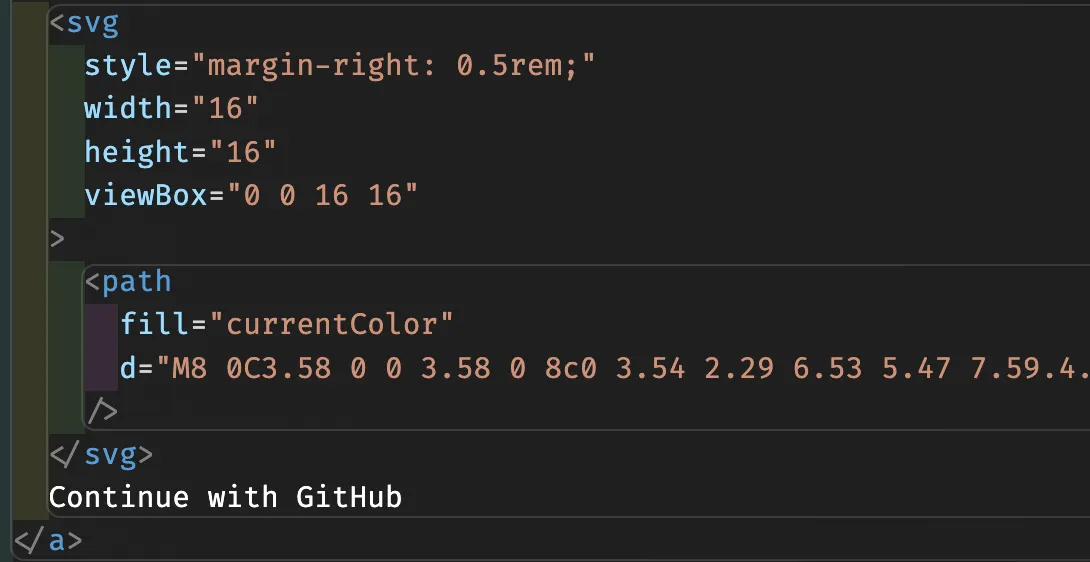The width and height of the screenshot is (1090, 562).
Task: Click the purple indentation block beside the fill attribute
Action: pos(101,346)
